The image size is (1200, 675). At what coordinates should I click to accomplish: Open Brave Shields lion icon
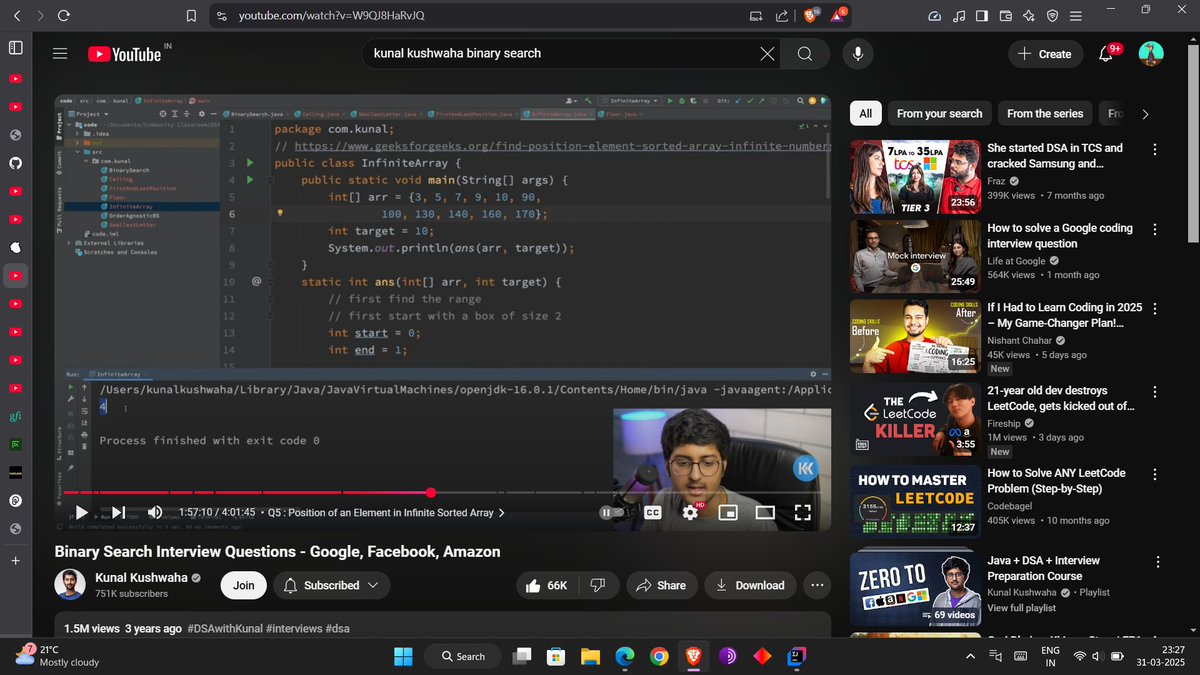coord(809,16)
